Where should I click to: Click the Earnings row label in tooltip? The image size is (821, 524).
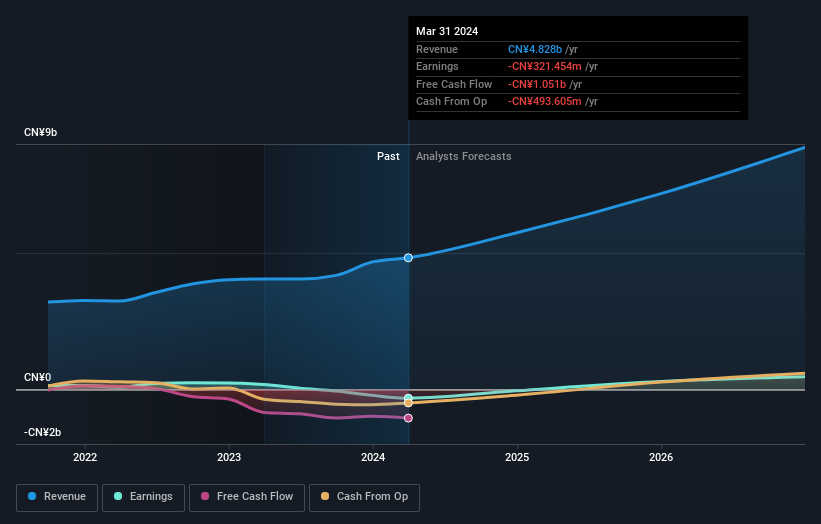tap(437, 66)
